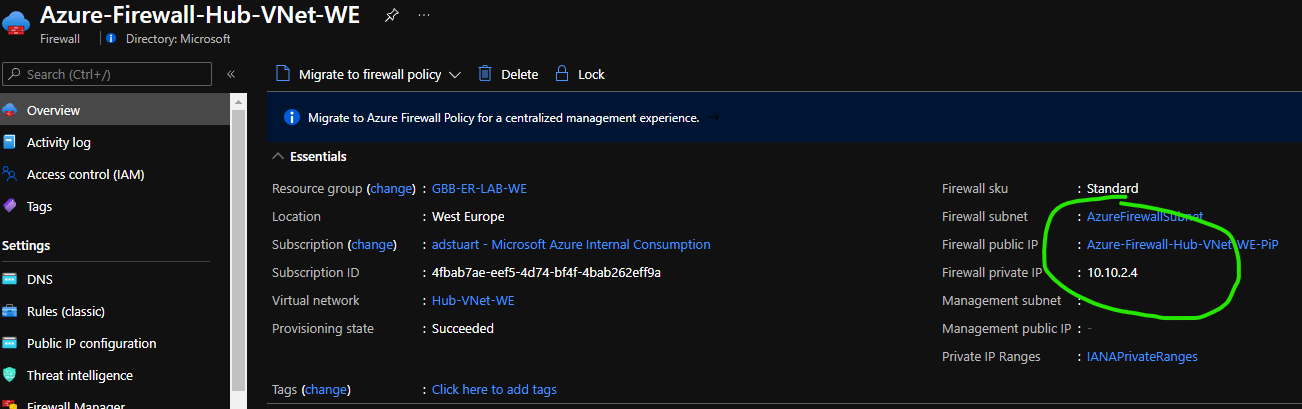
Task: Click the Public IP configuration icon
Action: click(x=10, y=343)
